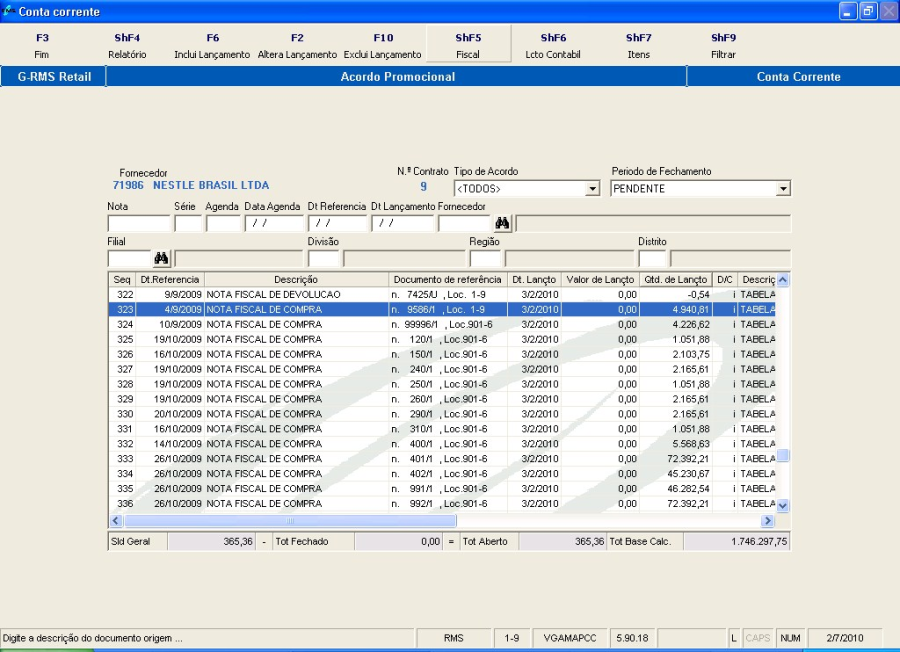The height and width of the screenshot is (652, 900).
Task: Expand the Tipo de Acordo dropdown
Action: pos(592,189)
